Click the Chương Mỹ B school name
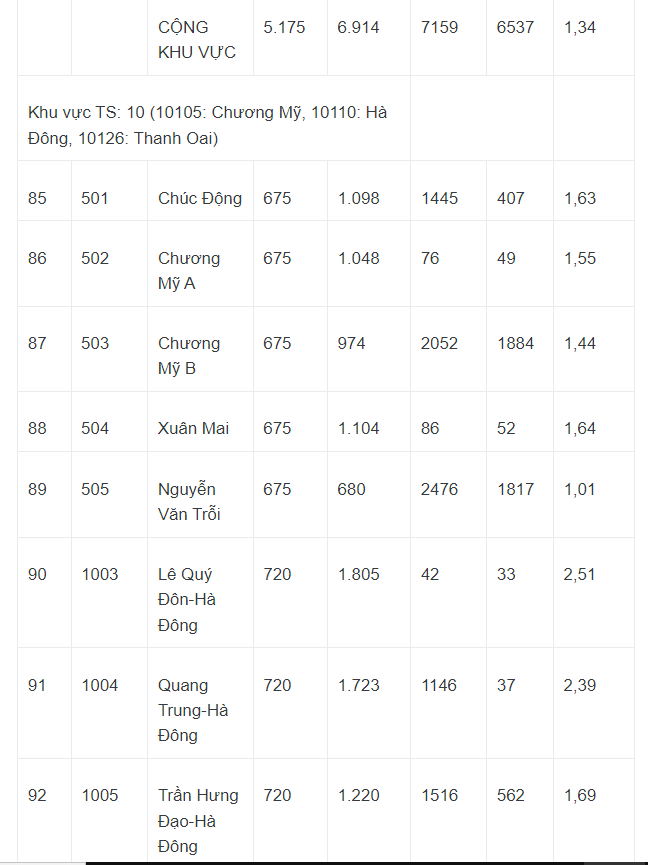 (189, 356)
